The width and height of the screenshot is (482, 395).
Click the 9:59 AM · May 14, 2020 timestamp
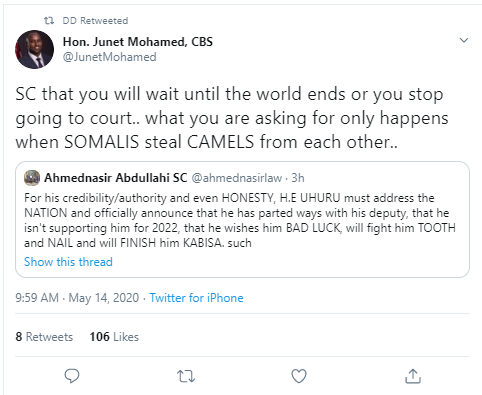[77, 298]
